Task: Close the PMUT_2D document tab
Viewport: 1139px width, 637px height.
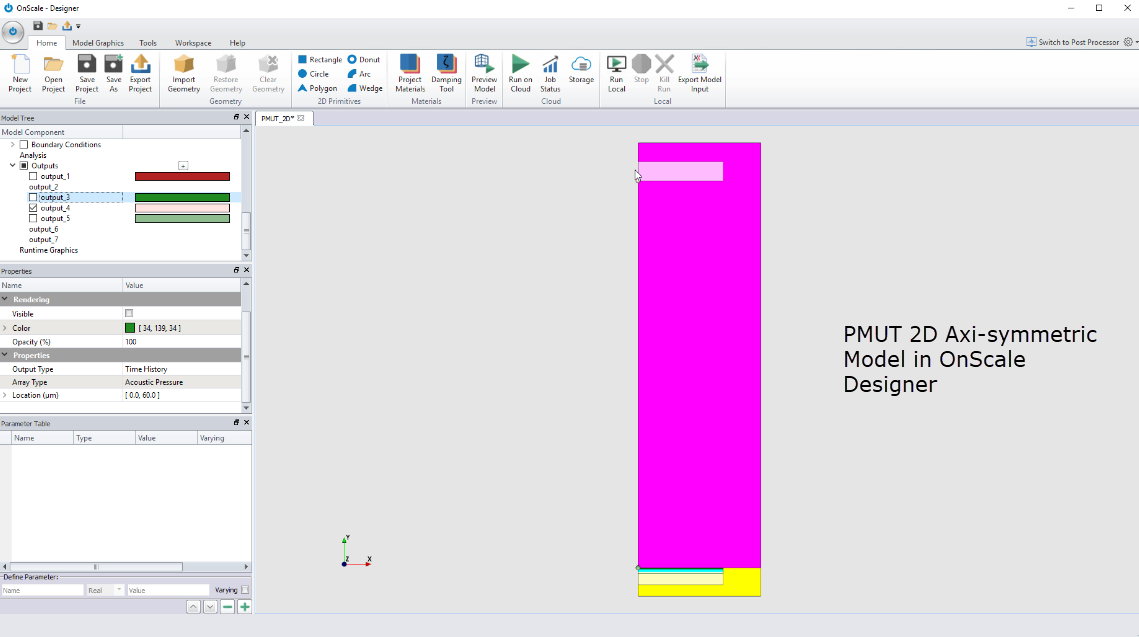Action: point(301,118)
